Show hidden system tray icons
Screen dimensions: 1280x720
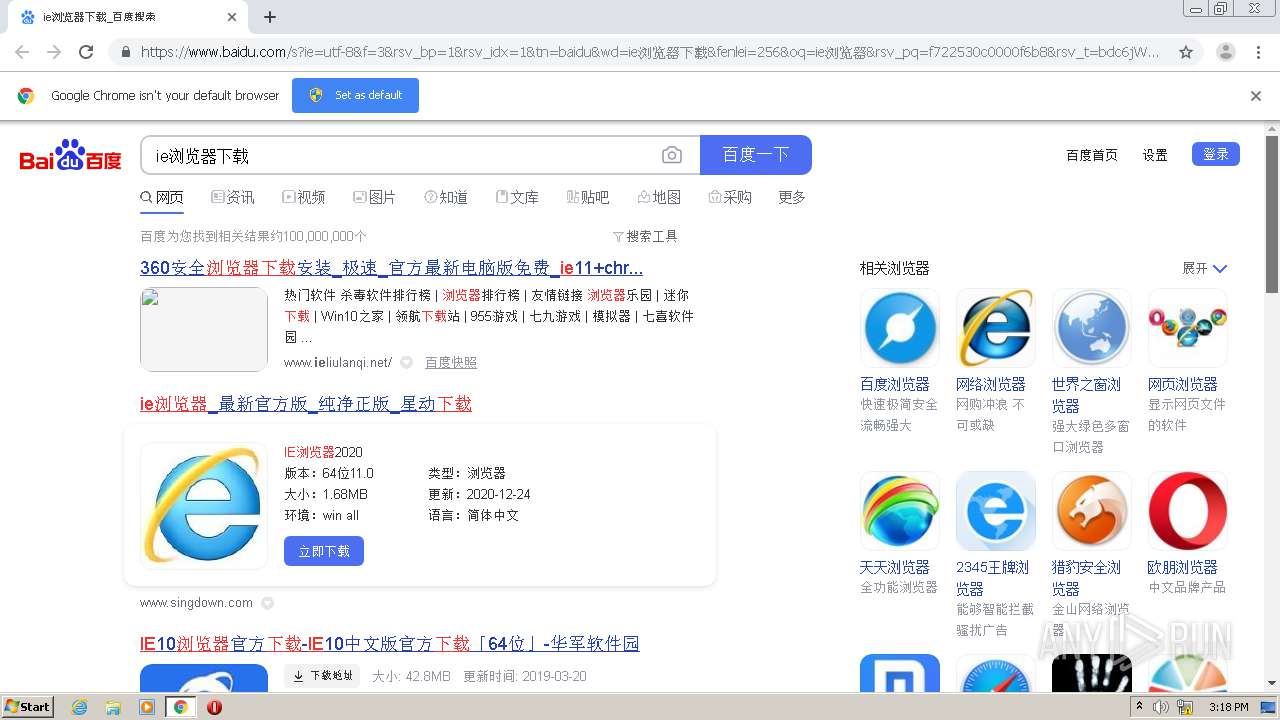tap(1138, 706)
